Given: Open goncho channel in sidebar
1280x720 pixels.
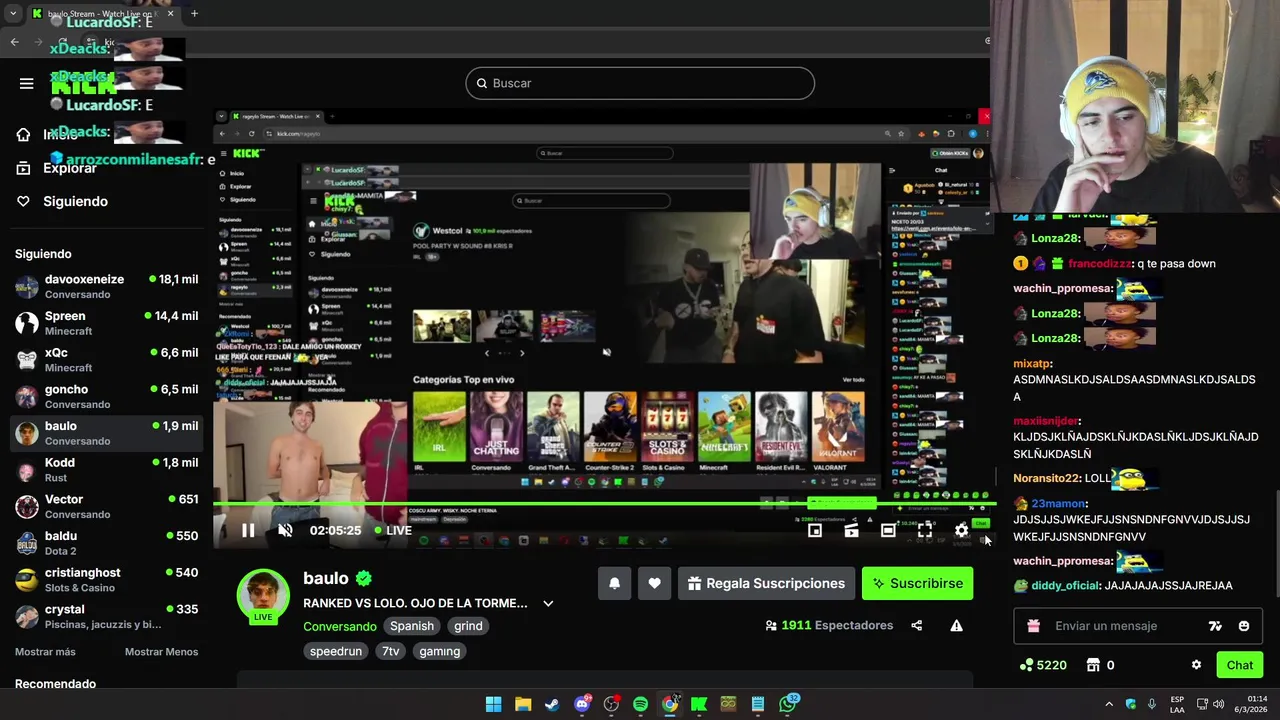Looking at the screenshot, I should click(106, 396).
